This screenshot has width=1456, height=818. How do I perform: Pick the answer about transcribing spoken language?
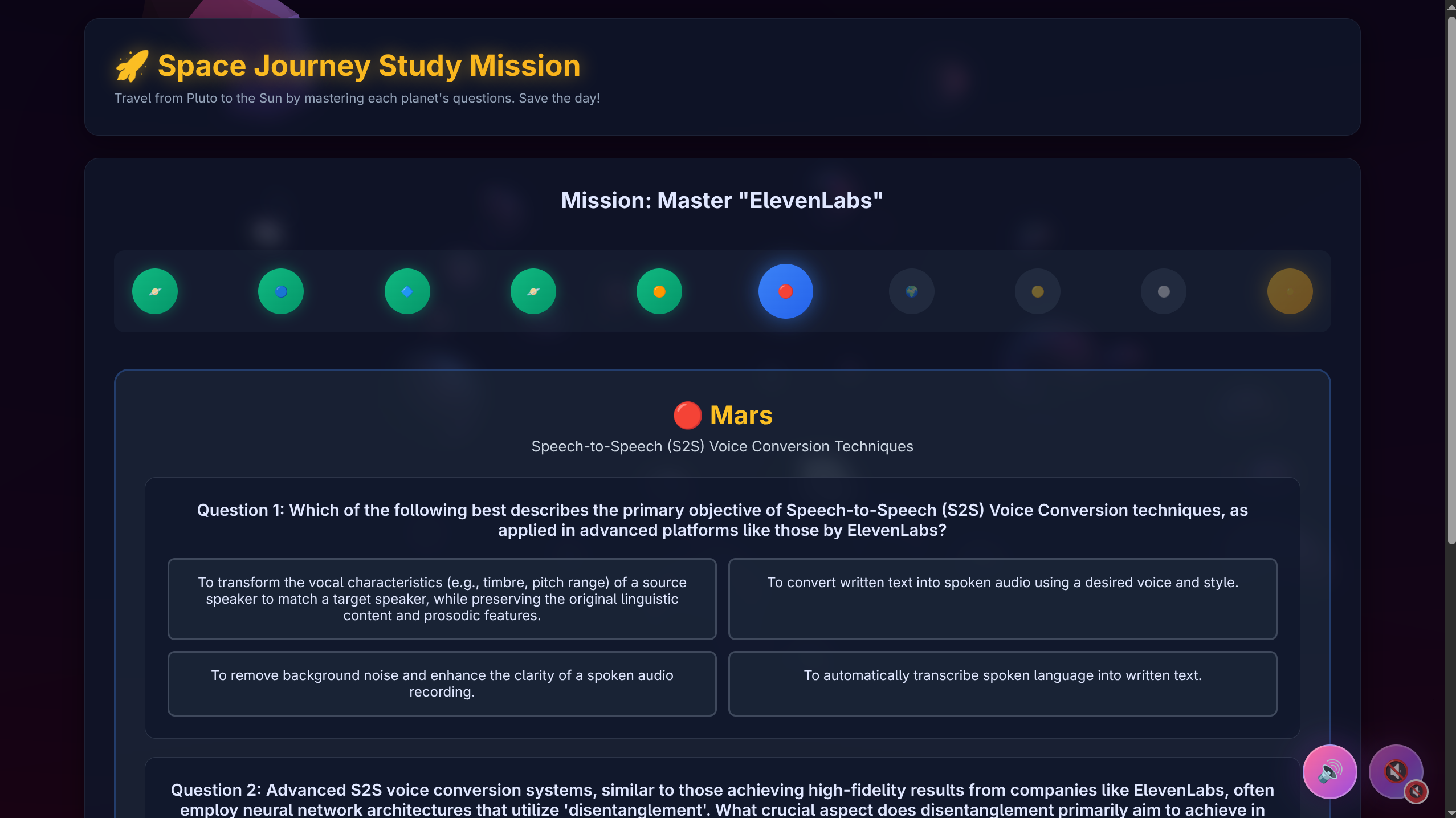(x=1002, y=675)
